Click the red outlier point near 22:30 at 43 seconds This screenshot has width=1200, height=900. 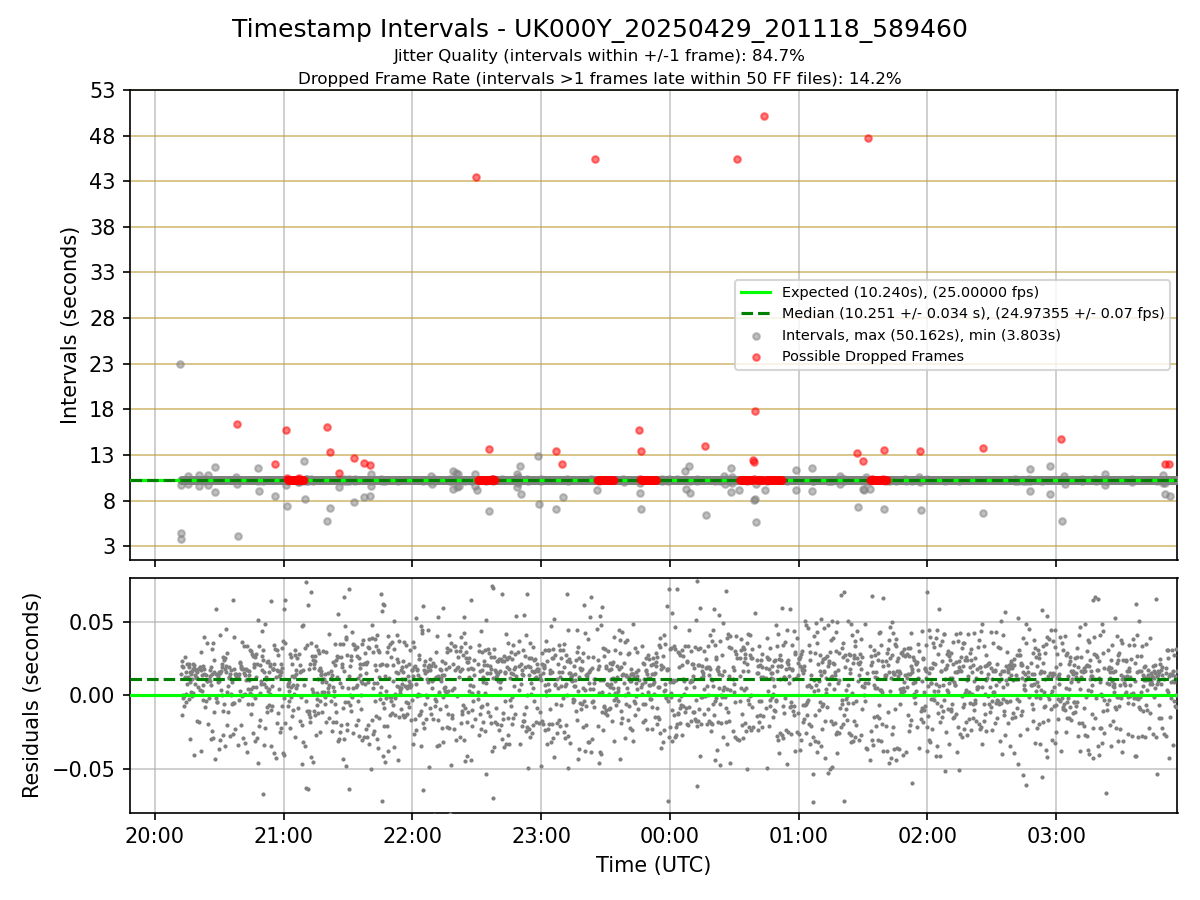point(476,177)
